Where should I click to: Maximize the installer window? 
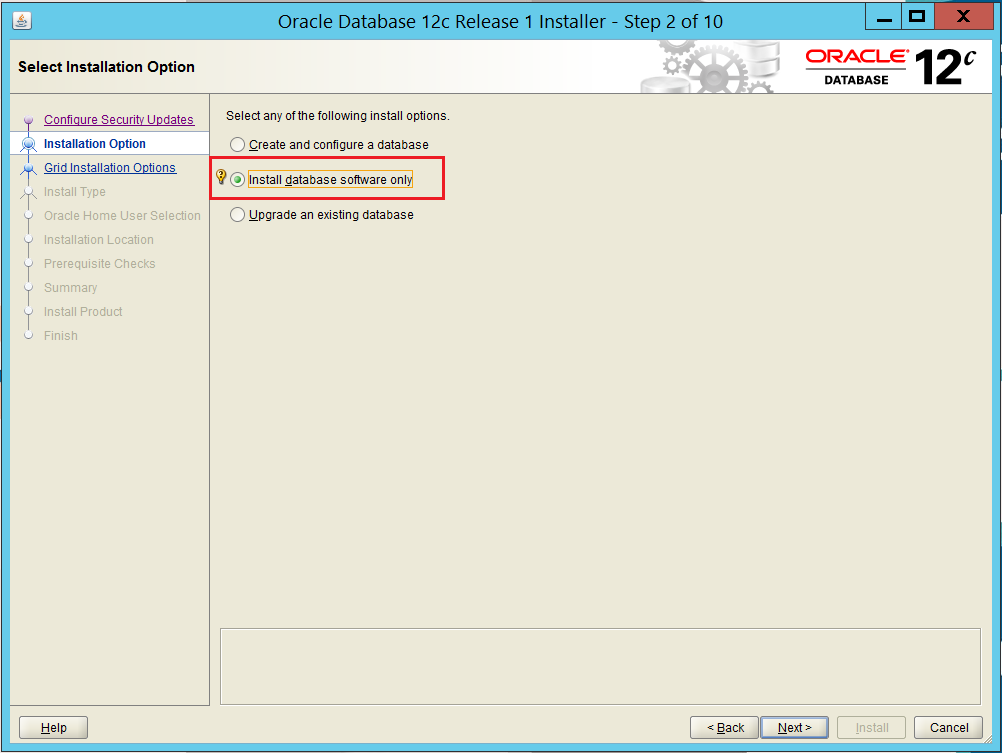pyautogui.click(x=917, y=17)
